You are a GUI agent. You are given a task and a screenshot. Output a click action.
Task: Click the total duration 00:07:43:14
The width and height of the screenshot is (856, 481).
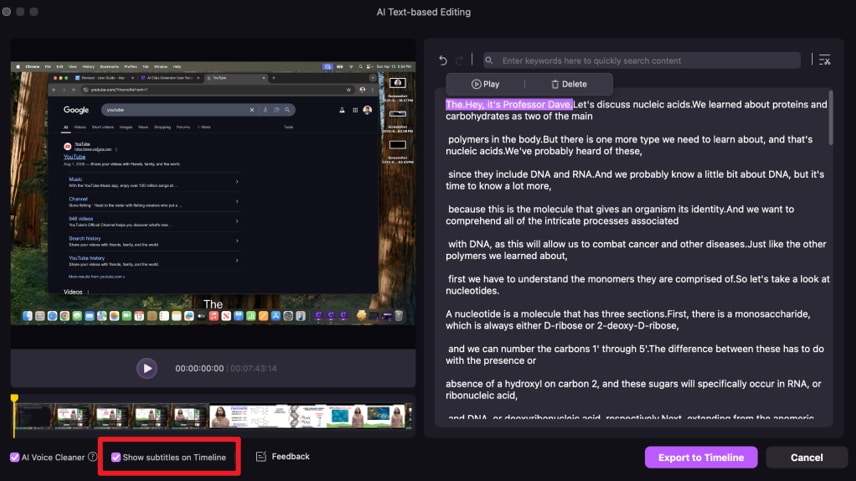coord(253,369)
